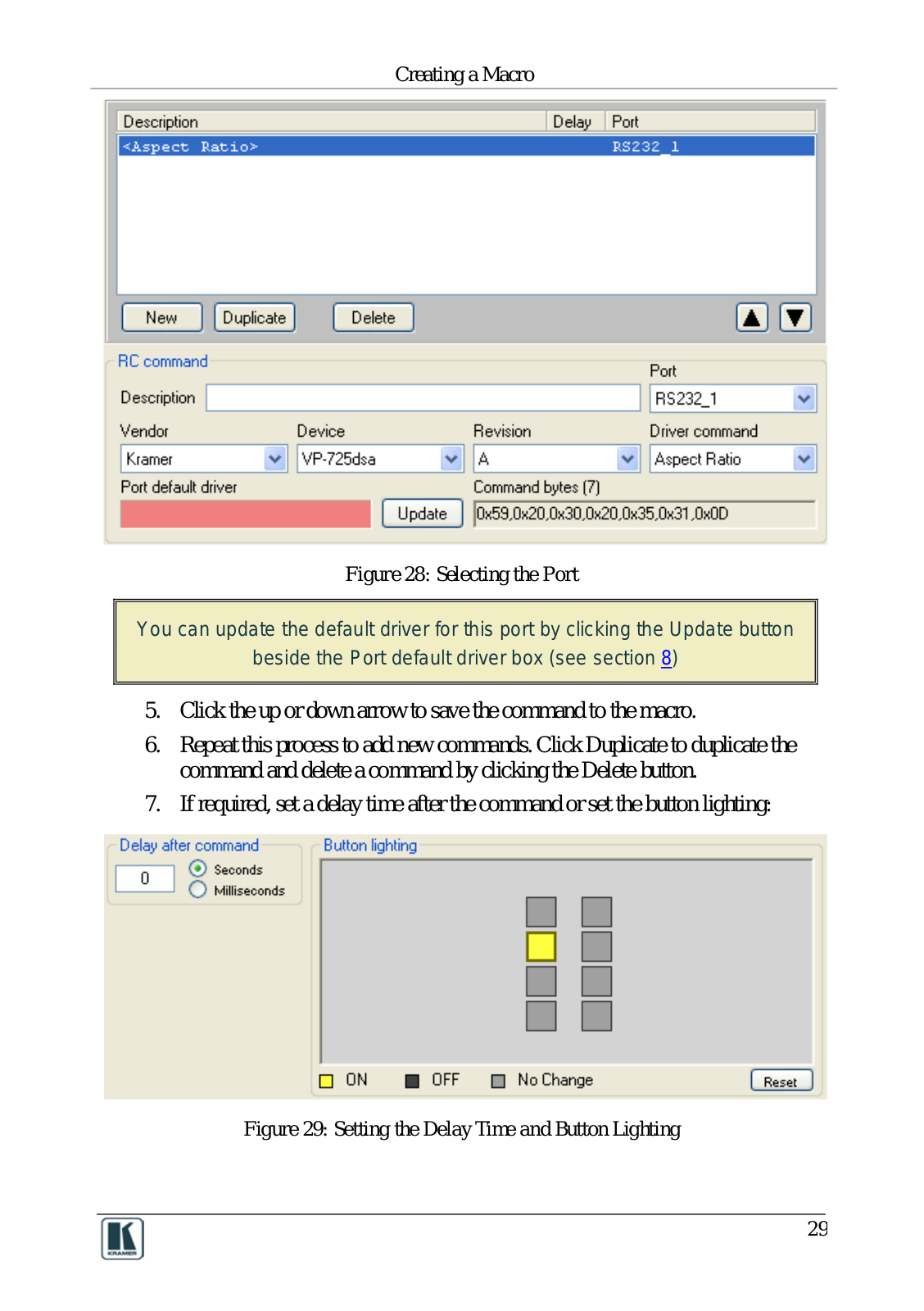This screenshot has height=1311, width=924.
Task: Open the Device dropdown showing VP-725dsa
Action: (380, 459)
